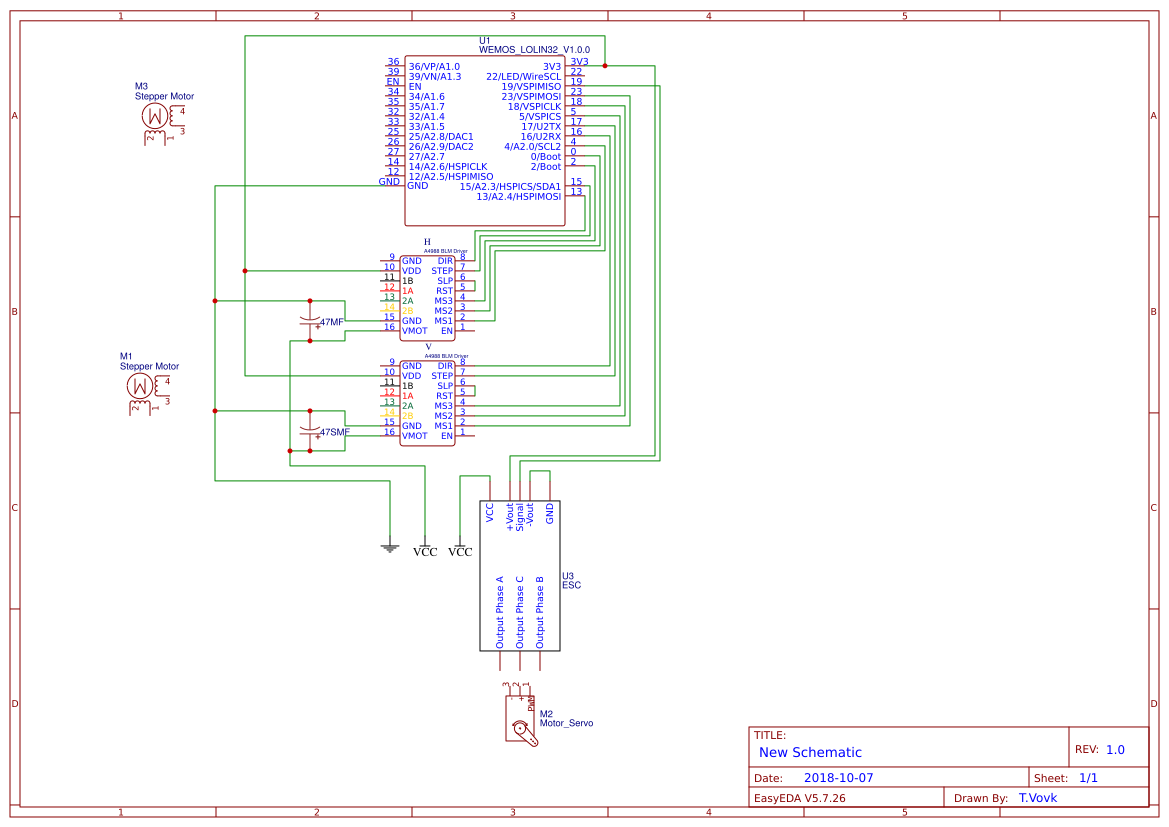
Task: Select the M3 stepper motor symbol
Action: [x=163, y=124]
